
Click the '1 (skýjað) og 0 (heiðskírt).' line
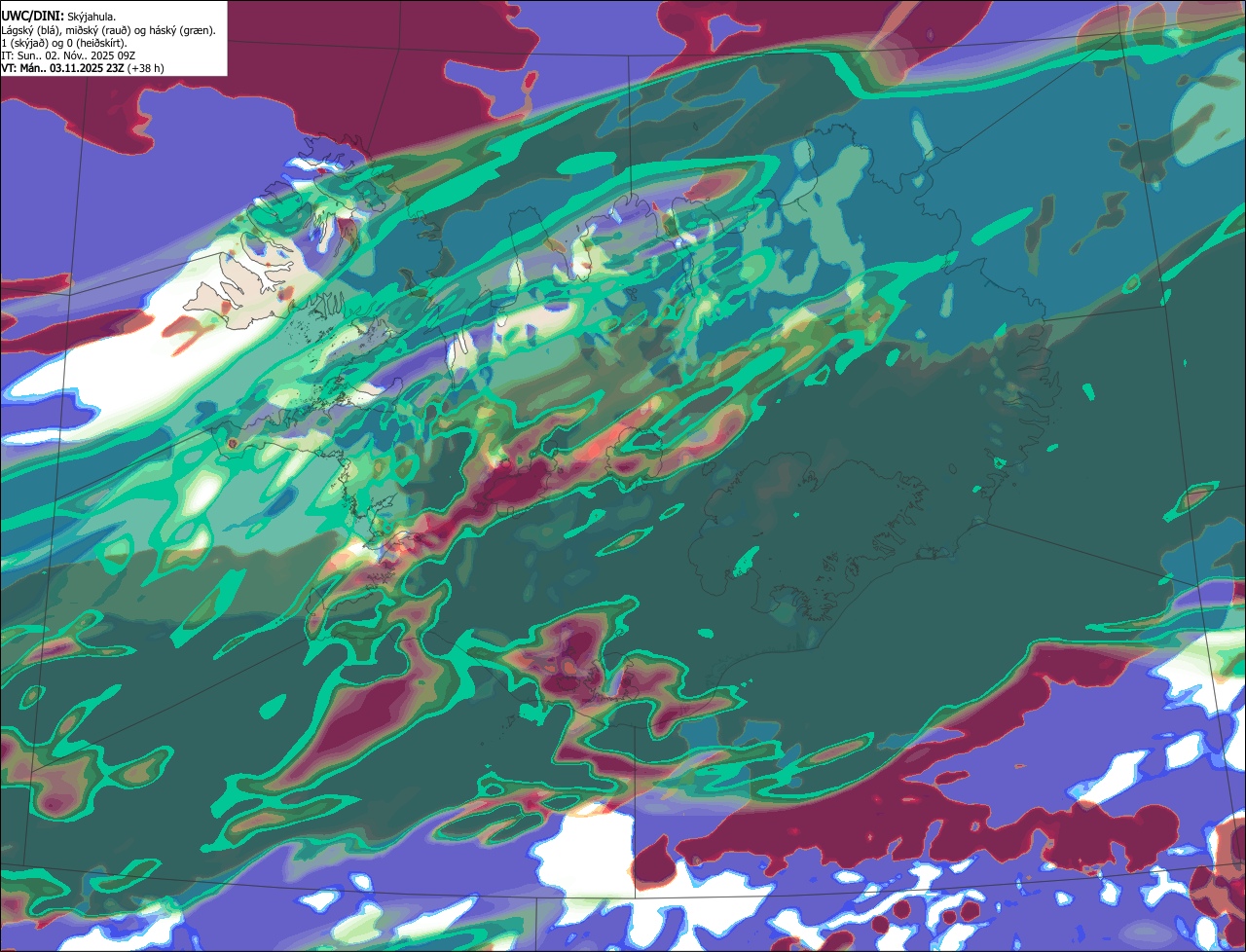(64, 43)
